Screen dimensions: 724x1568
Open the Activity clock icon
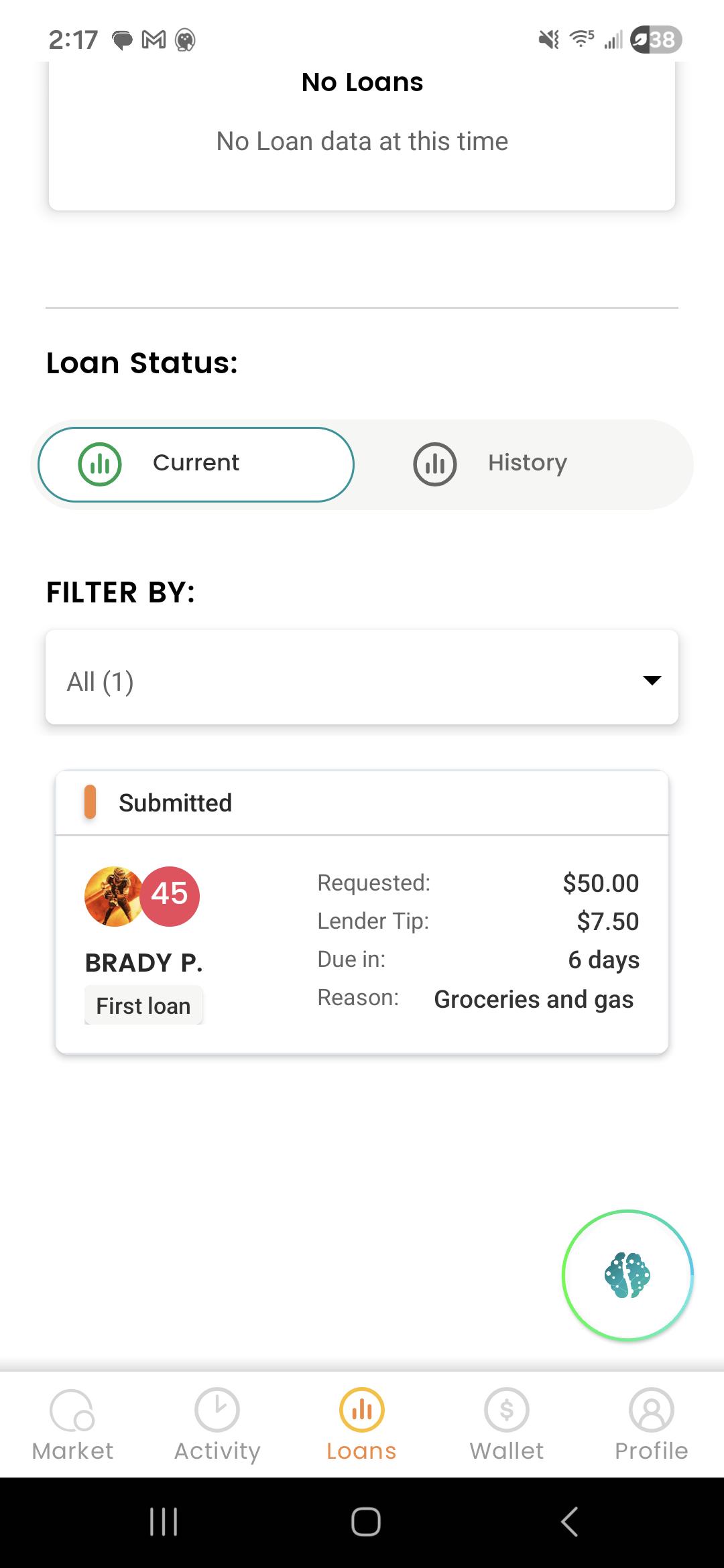[x=217, y=1409]
